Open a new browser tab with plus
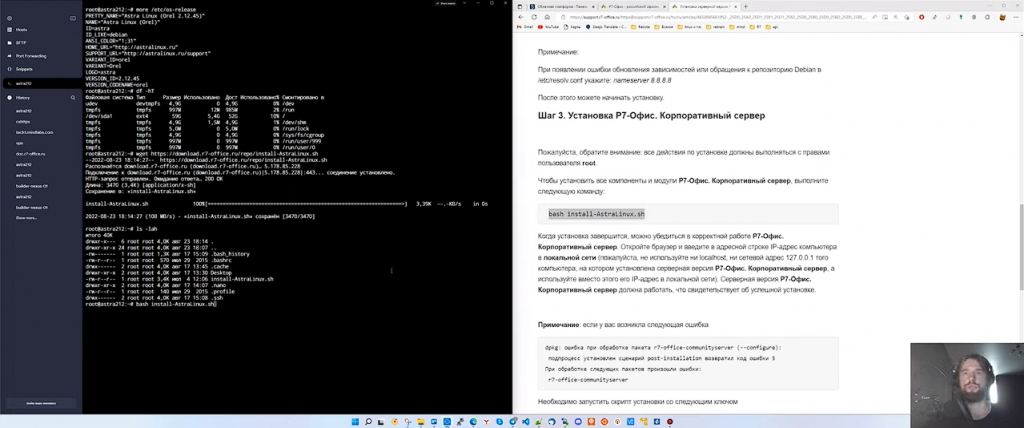 746,6
